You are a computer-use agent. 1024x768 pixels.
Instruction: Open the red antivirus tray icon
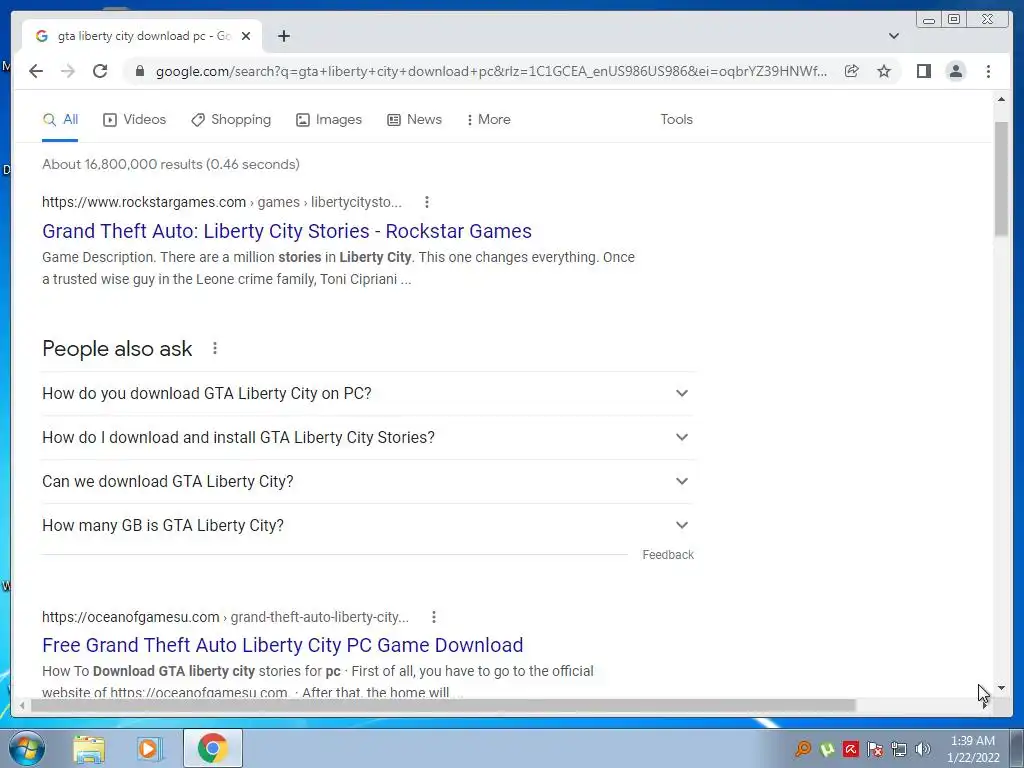(x=851, y=749)
